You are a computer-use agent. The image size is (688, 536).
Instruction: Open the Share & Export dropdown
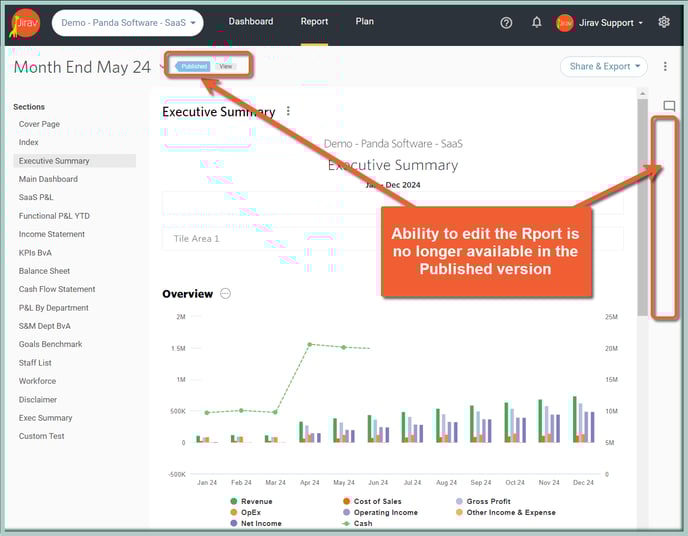point(604,66)
